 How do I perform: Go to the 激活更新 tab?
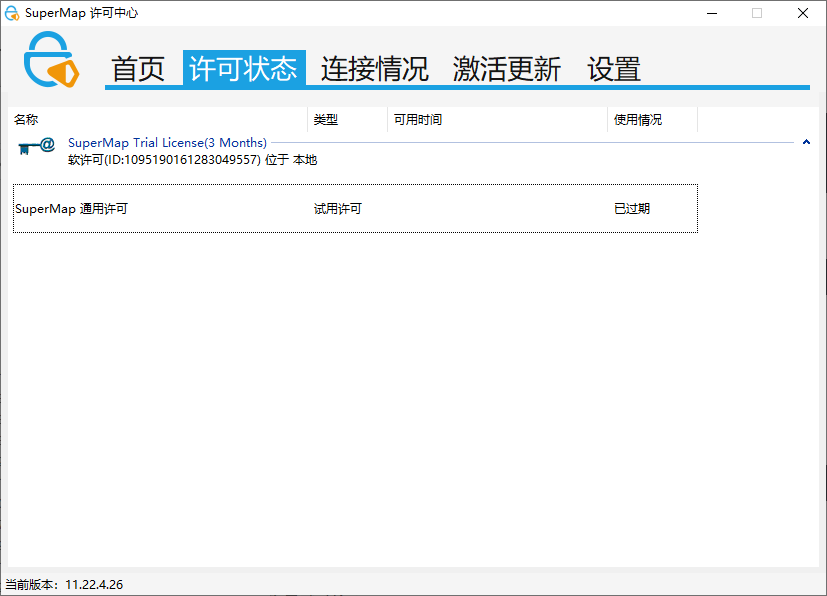506,69
